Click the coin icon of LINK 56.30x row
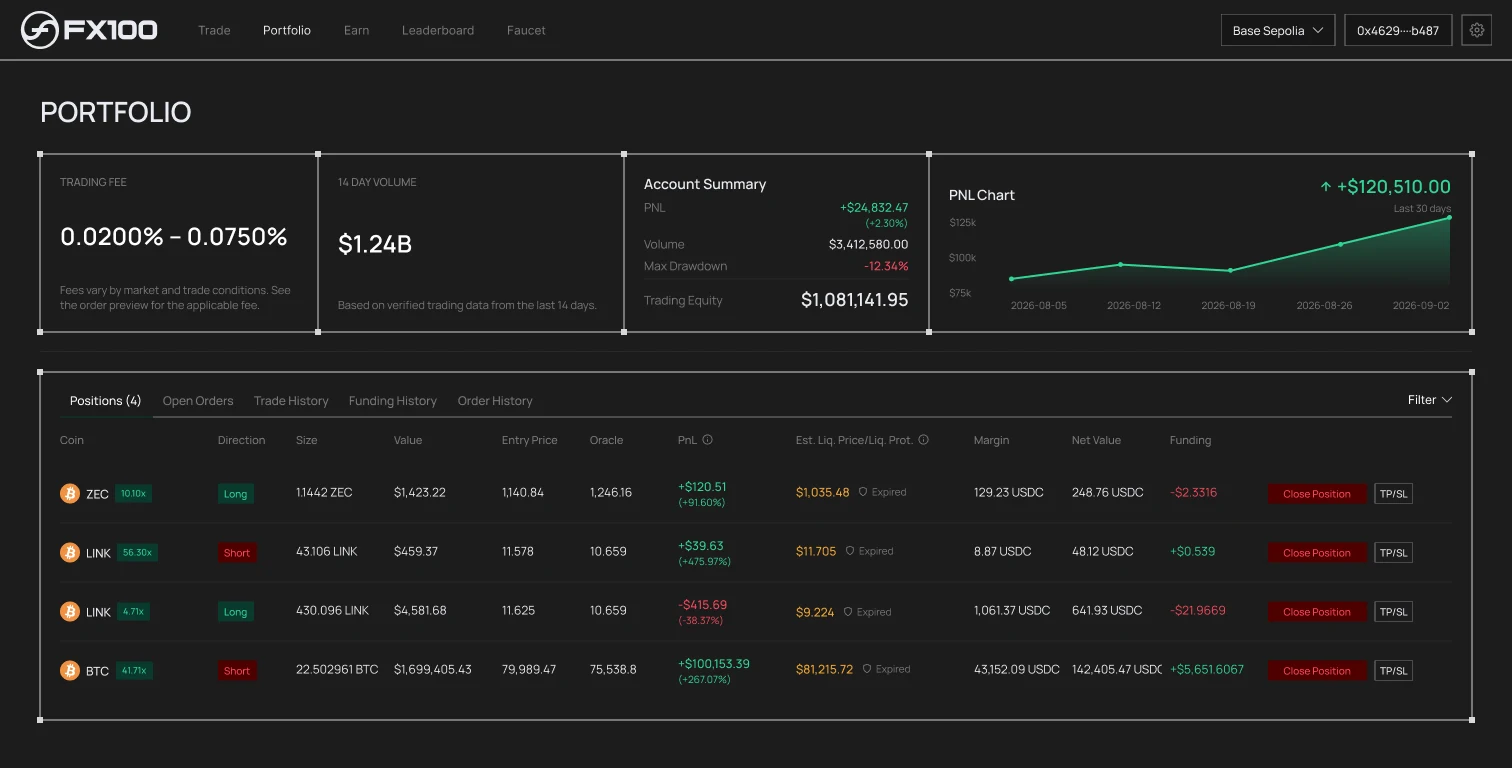Viewport: 1512px width, 768px height. click(69, 552)
